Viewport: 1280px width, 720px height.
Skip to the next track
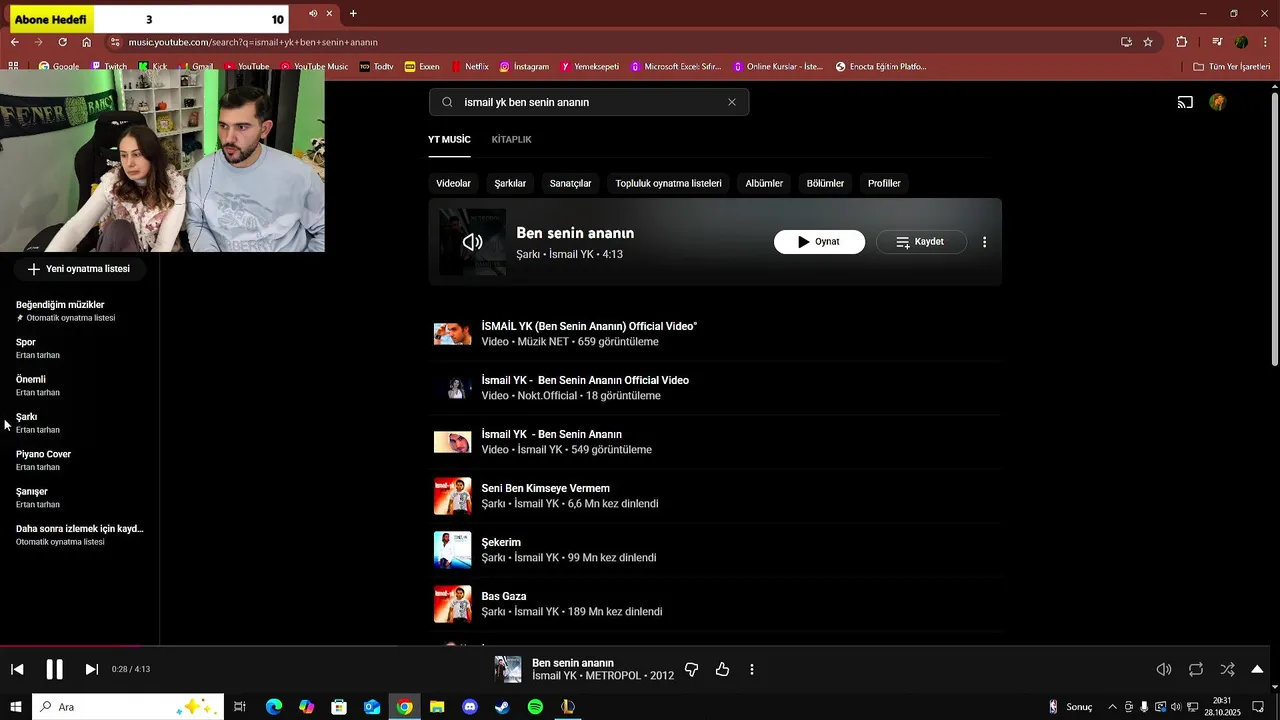pyautogui.click(x=91, y=669)
